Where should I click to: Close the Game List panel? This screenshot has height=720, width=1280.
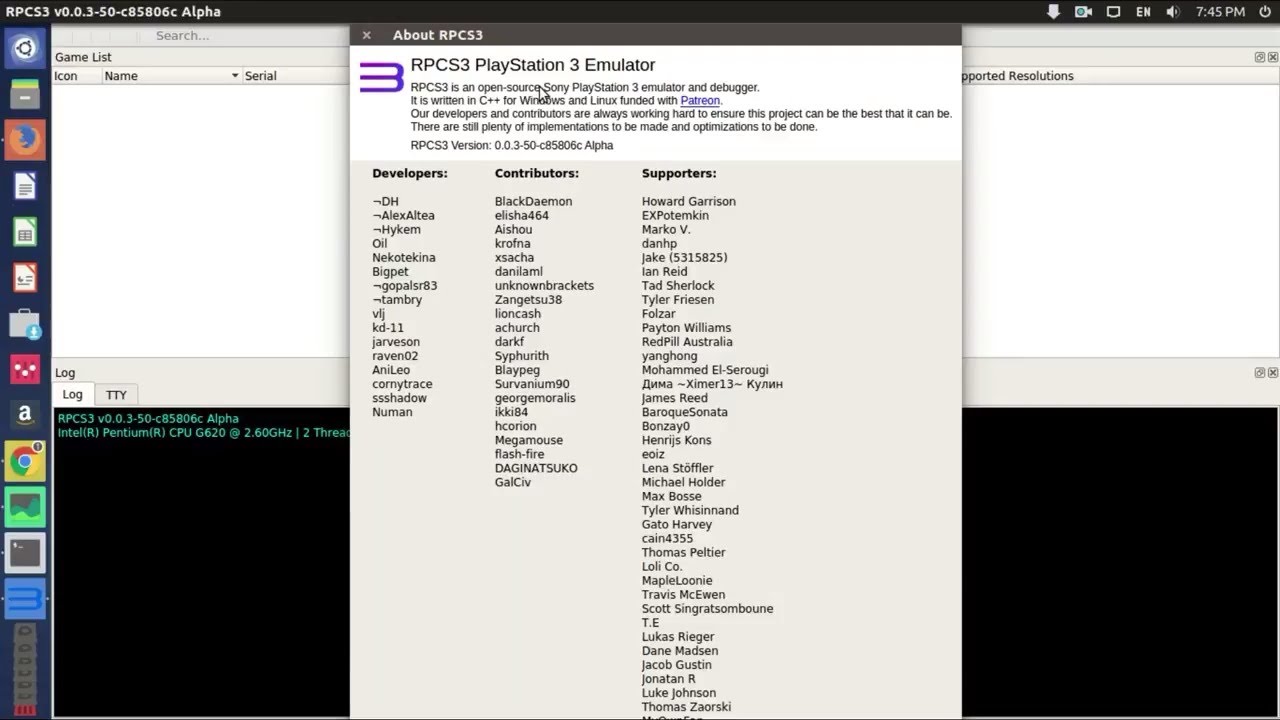[x=1273, y=57]
